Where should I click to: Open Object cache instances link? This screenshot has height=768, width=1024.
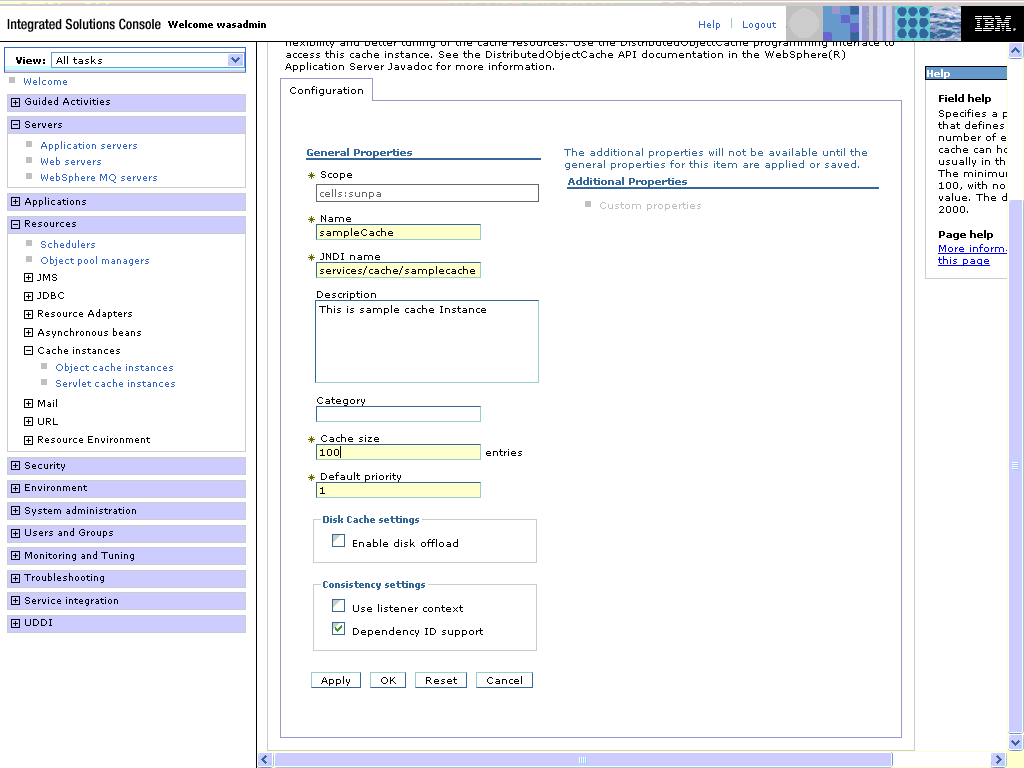(x=114, y=368)
